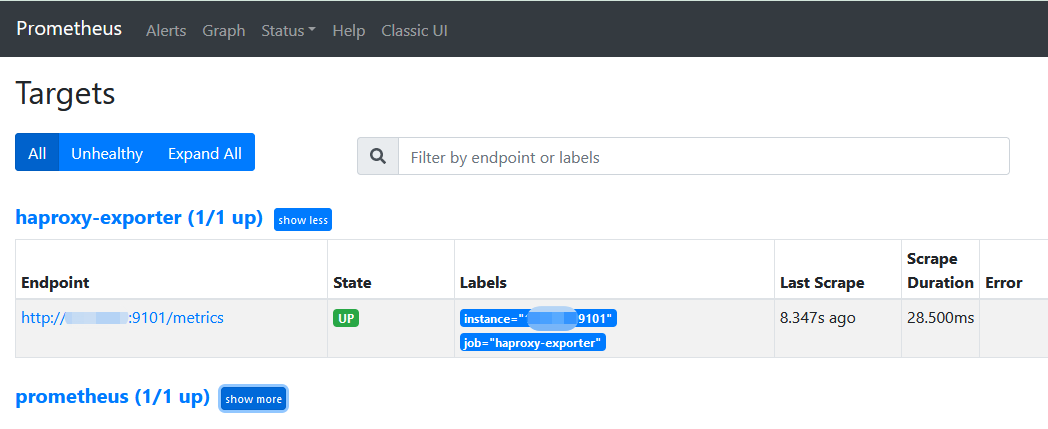Click the search magnifier icon
This screenshot has height=429, width=1048.
[x=378, y=156]
